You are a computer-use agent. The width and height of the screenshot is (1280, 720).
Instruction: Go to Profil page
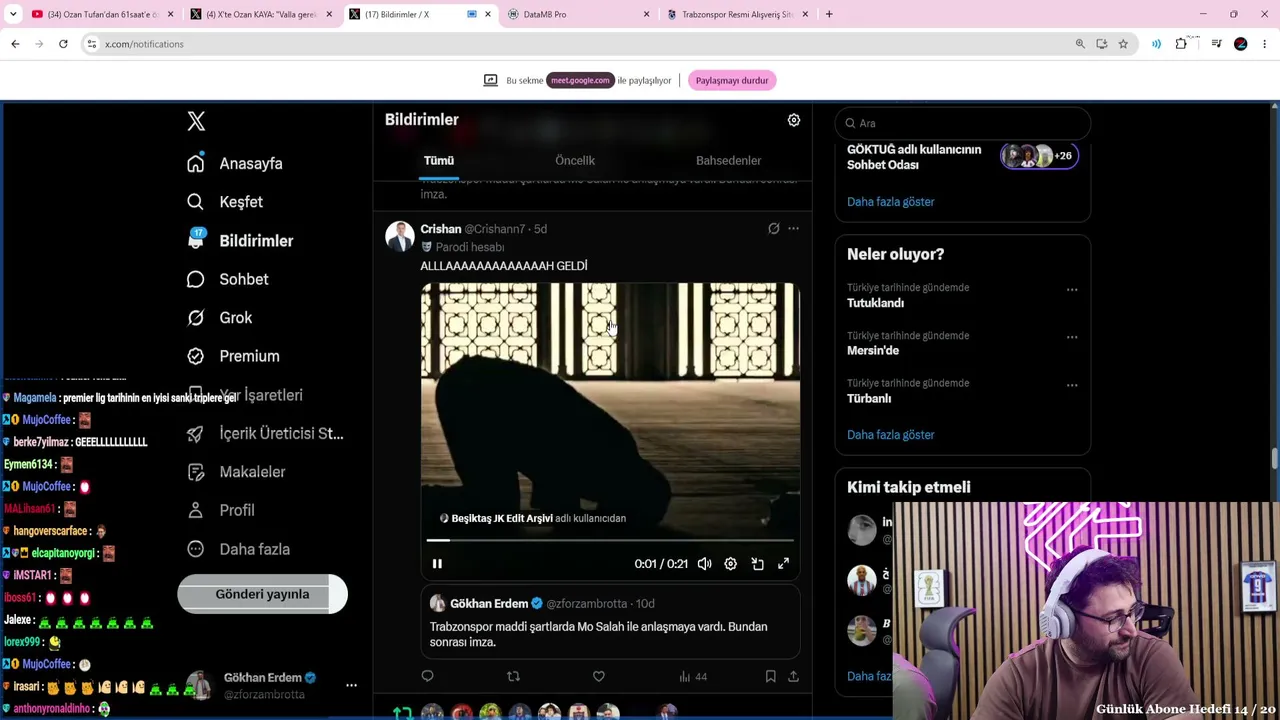222,510
